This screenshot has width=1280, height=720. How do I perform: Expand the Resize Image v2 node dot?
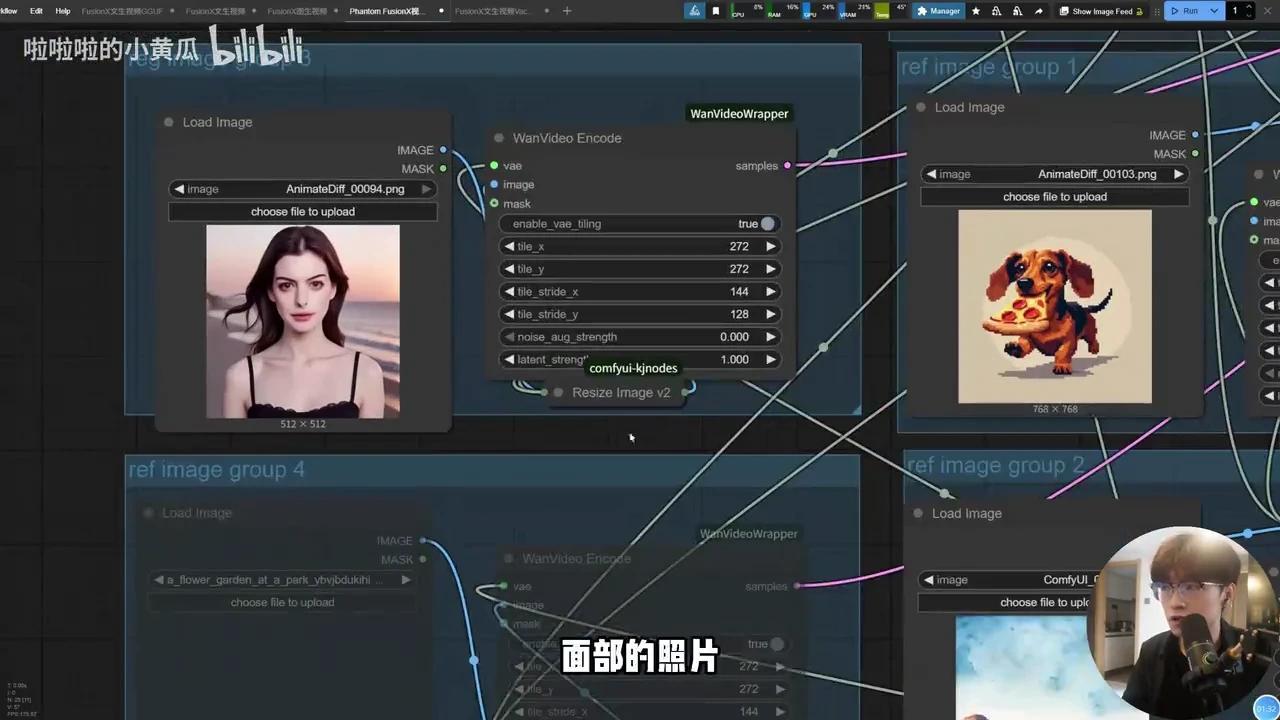558,392
